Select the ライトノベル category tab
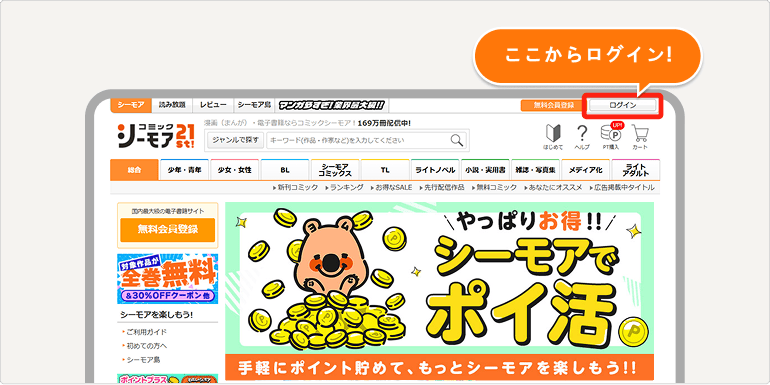Image resolution: width=770 pixels, height=385 pixels. pyautogui.click(x=435, y=170)
